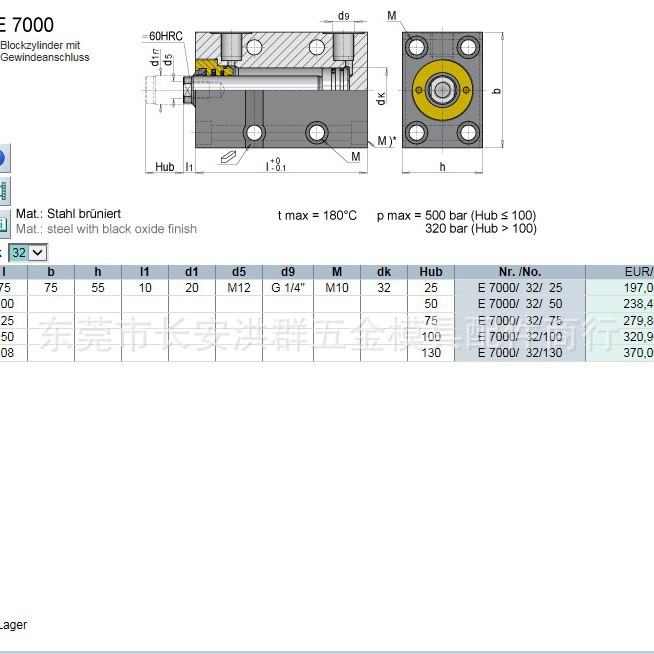This screenshot has height=654, width=654.
Task: Select article number E 7000/ 32/ 25
Action: point(520,288)
